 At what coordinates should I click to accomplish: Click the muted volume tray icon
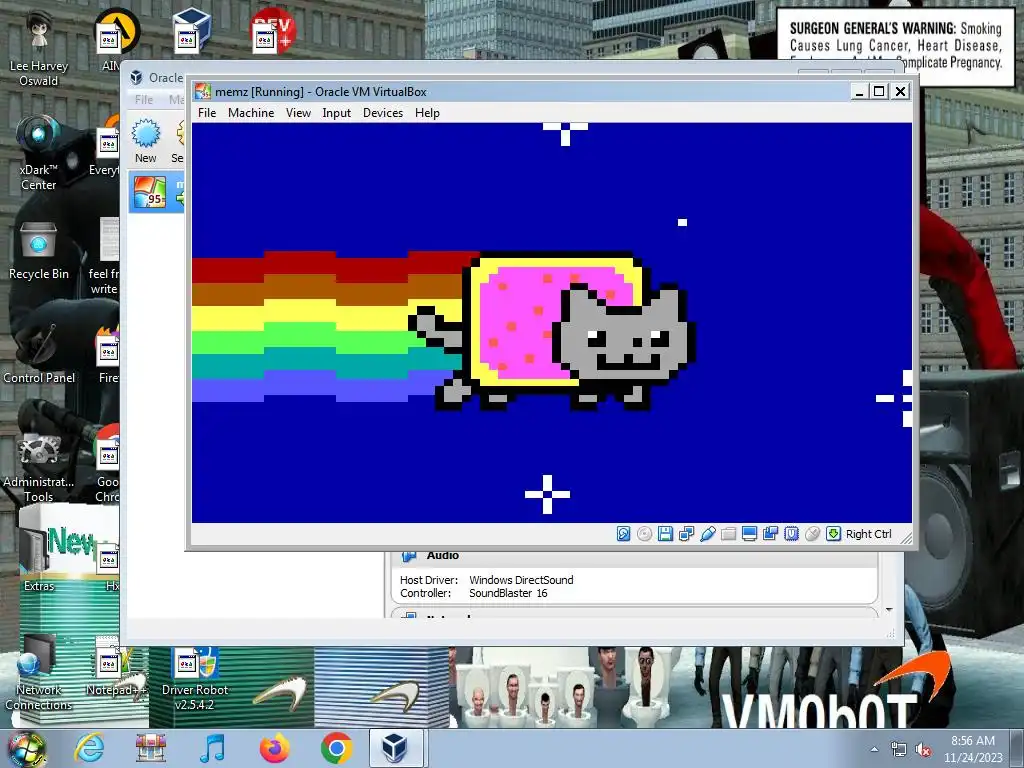(x=923, y=750)
